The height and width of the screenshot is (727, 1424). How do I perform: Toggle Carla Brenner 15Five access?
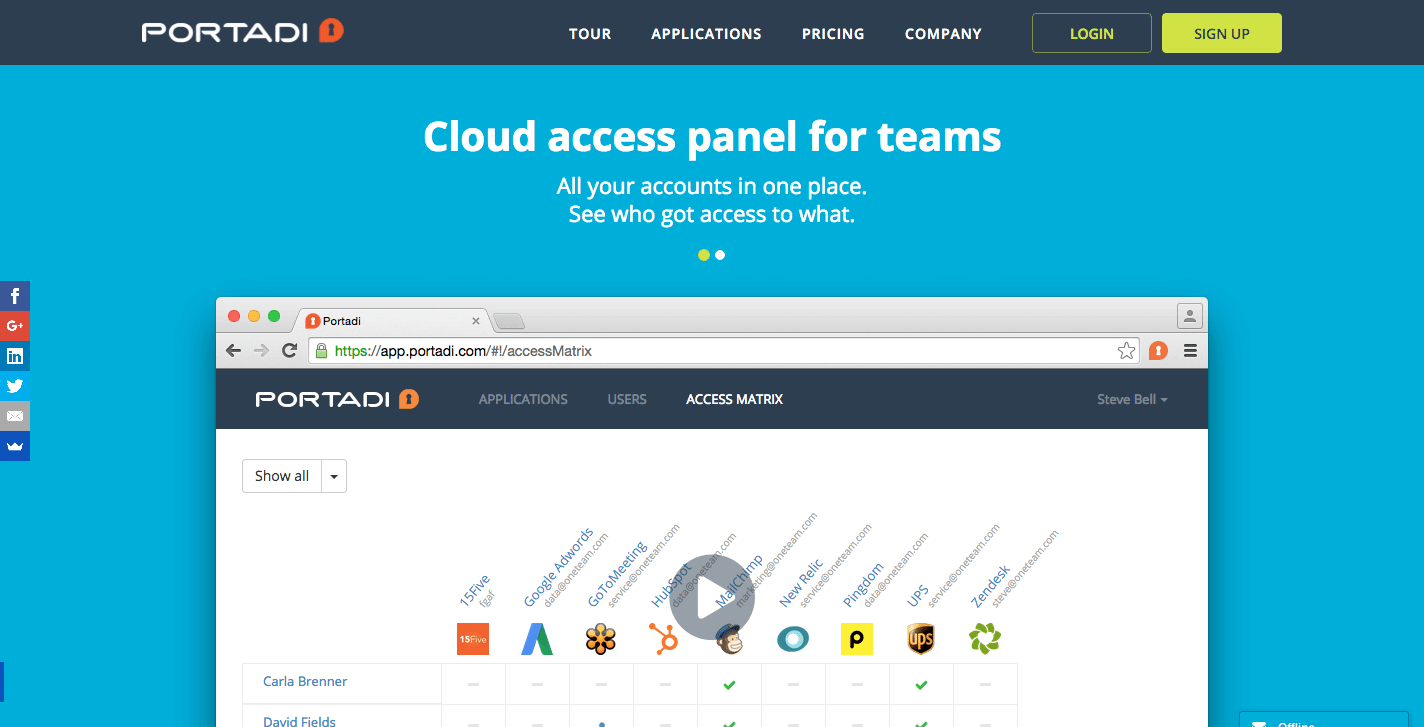tap(473, 684)
